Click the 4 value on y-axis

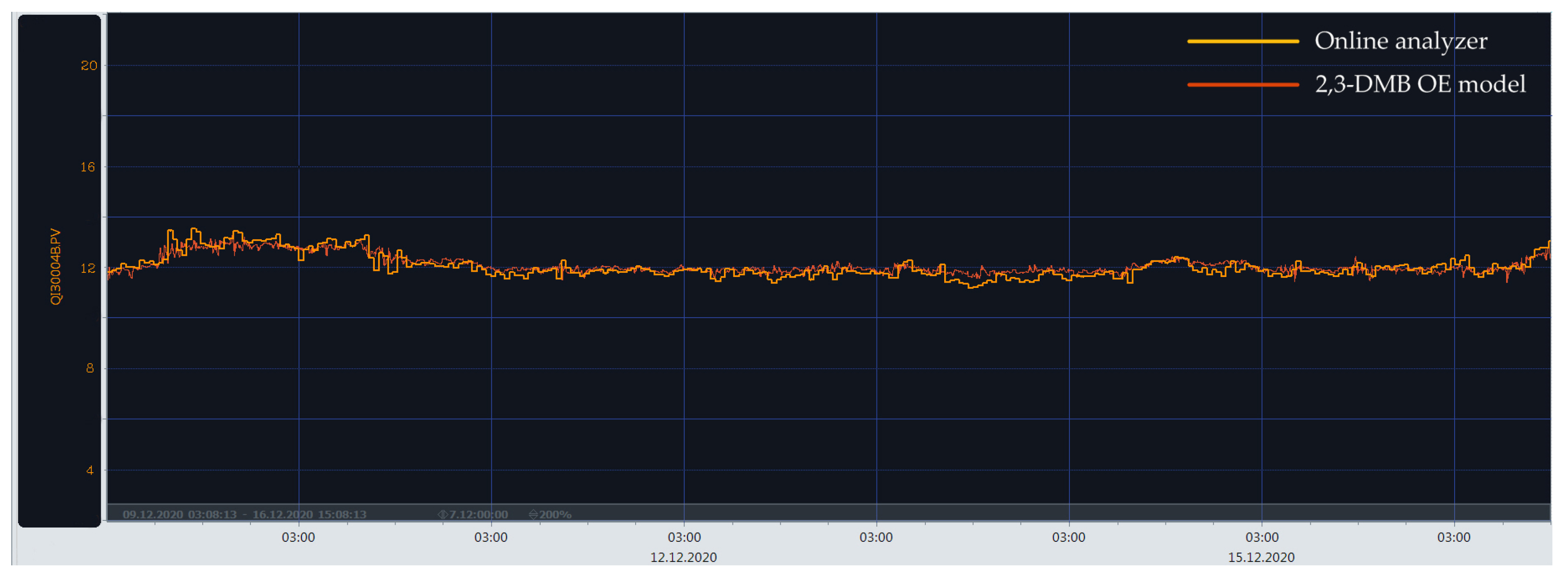click(x=90, y=470)
